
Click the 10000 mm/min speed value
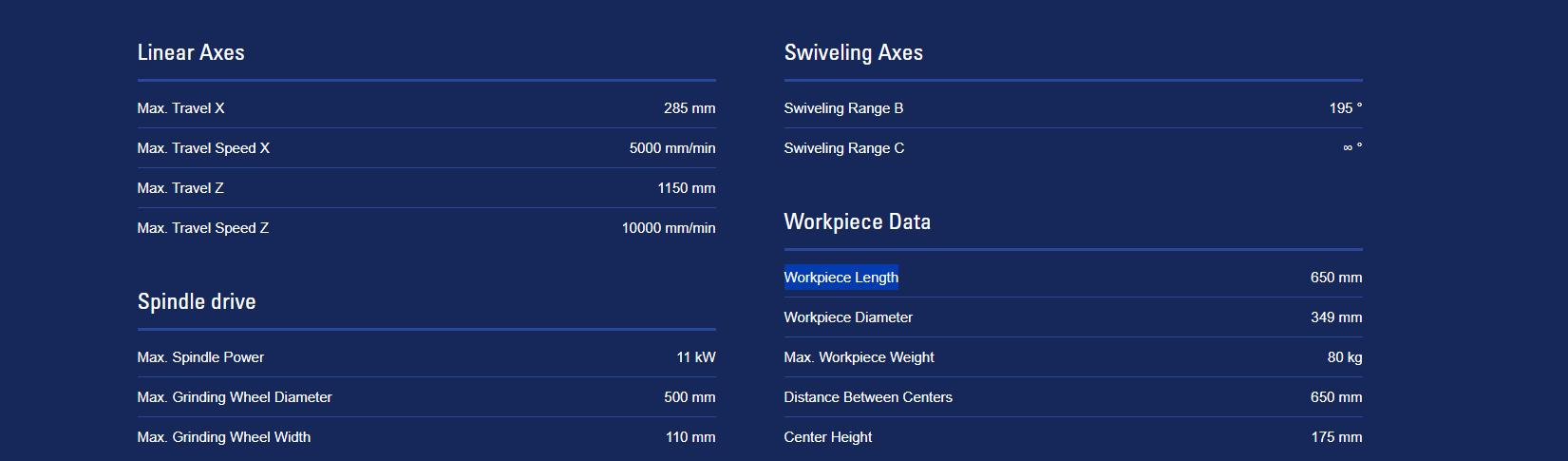tap(668, 228)
